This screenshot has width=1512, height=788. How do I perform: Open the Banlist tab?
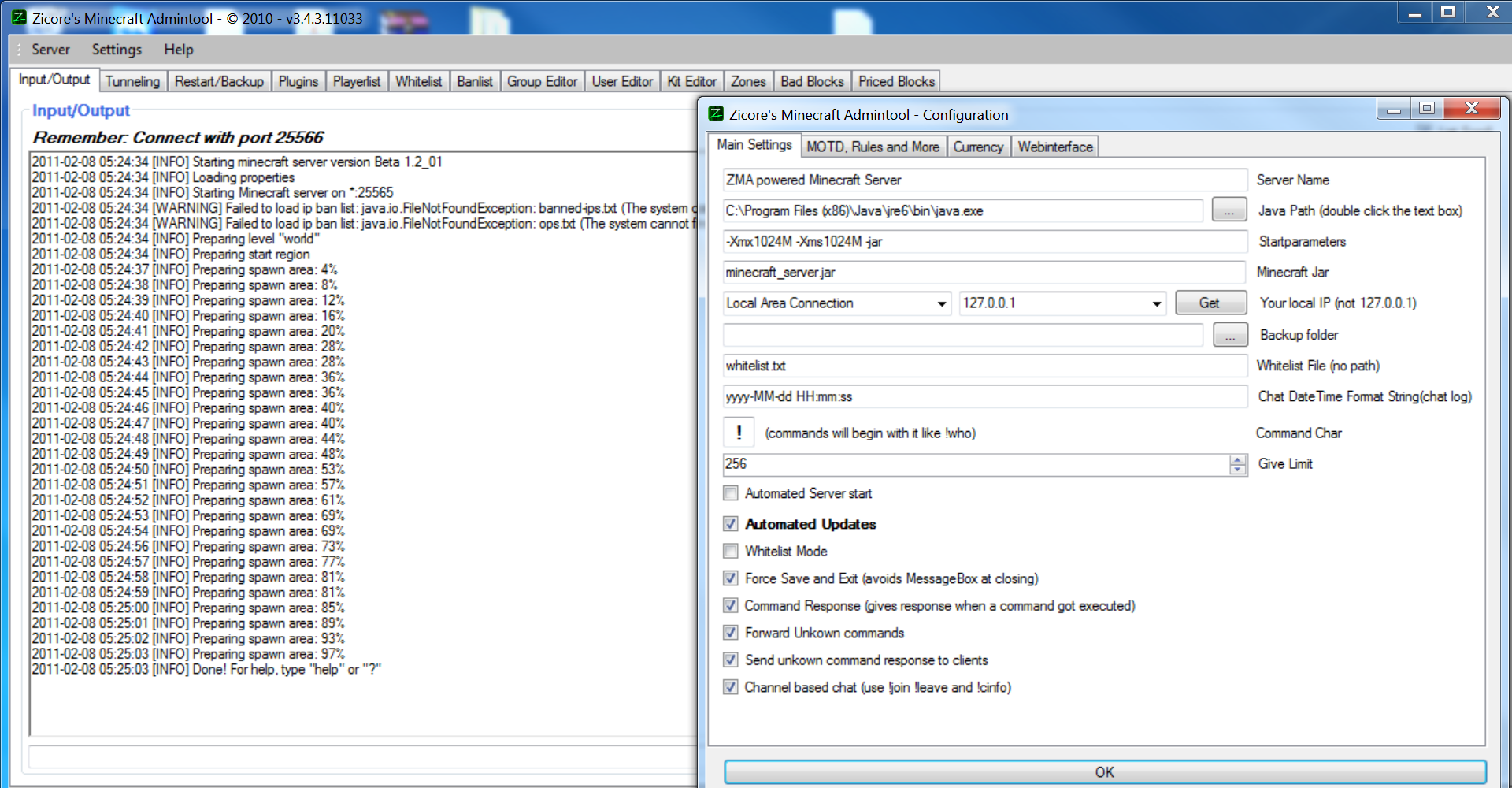click(475, 81)
